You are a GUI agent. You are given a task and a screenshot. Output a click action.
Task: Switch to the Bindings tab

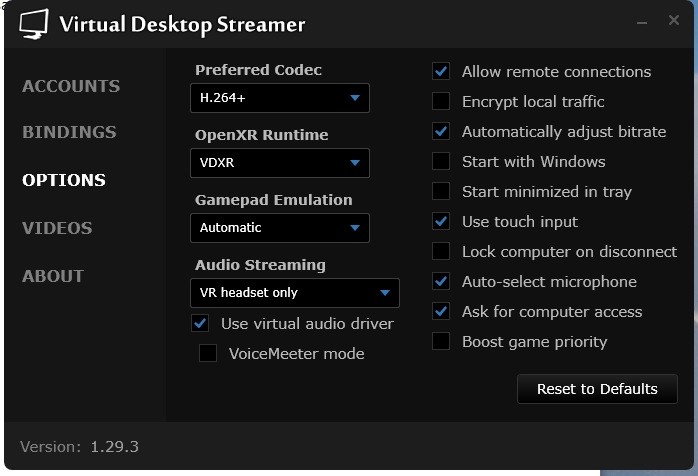(69, 132)
